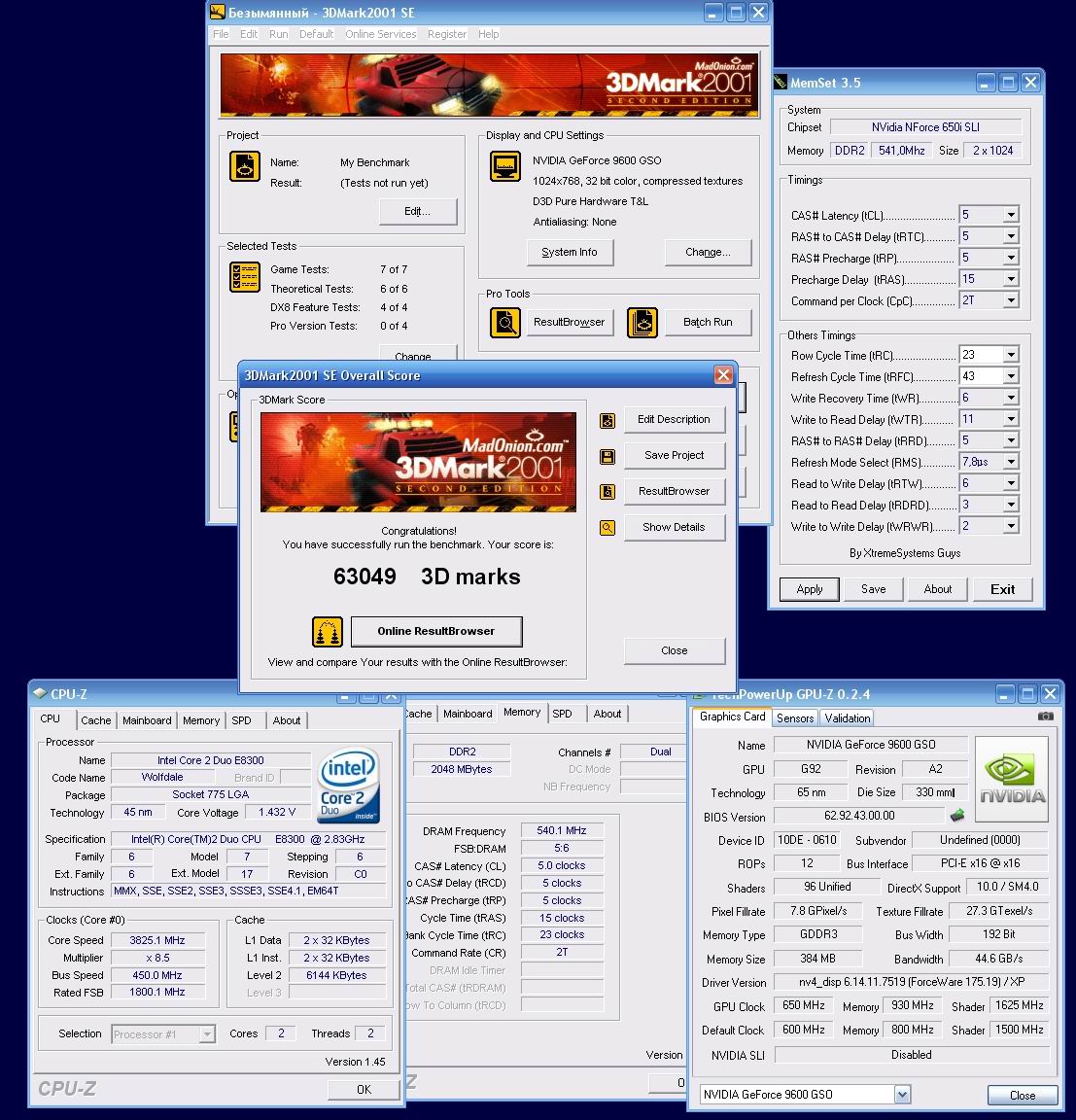Click the Batch Run icon
The height and width of the screenshot is (1120, 1076).
642,323
